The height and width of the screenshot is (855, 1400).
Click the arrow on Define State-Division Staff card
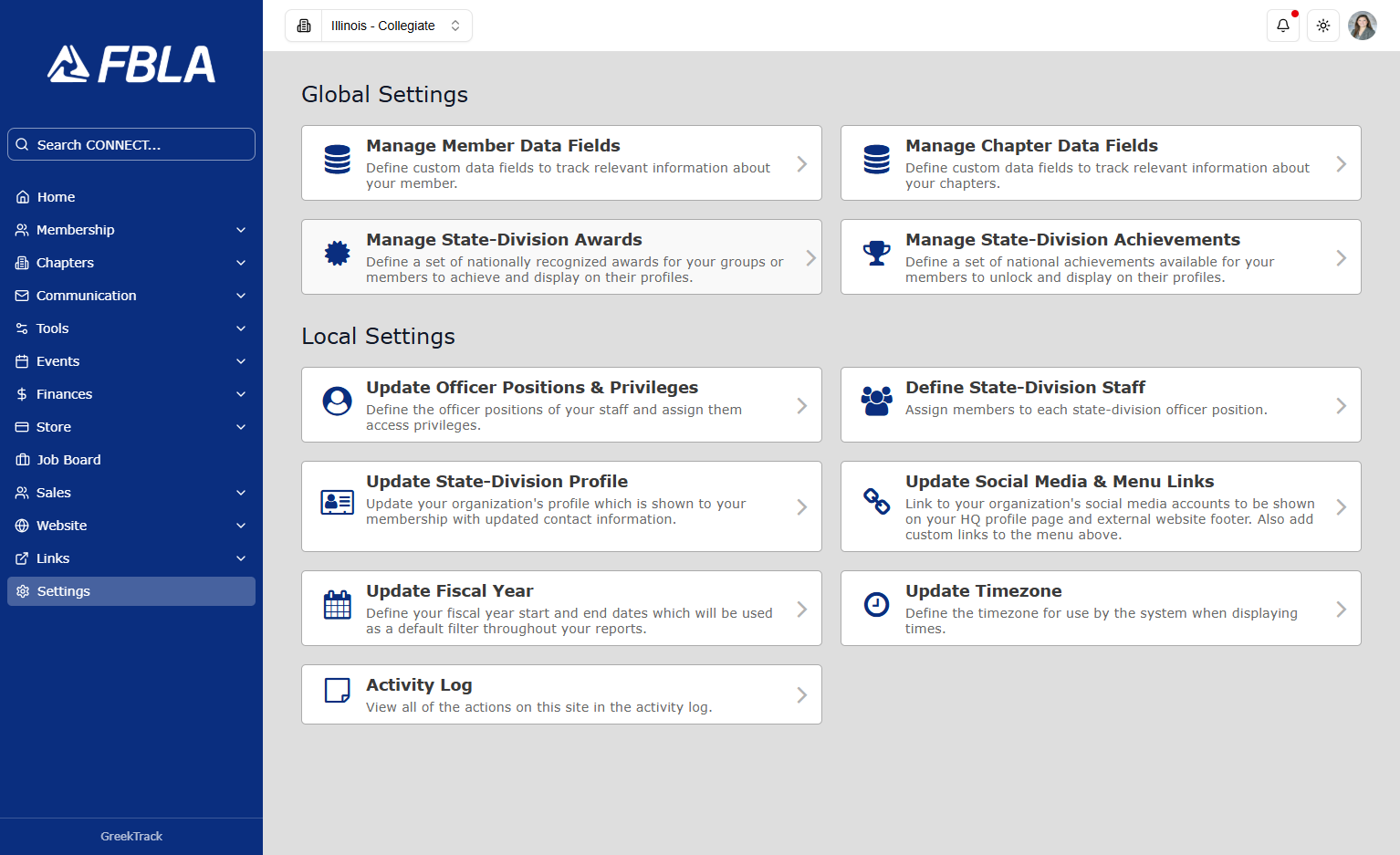[x=1341, y=406]
